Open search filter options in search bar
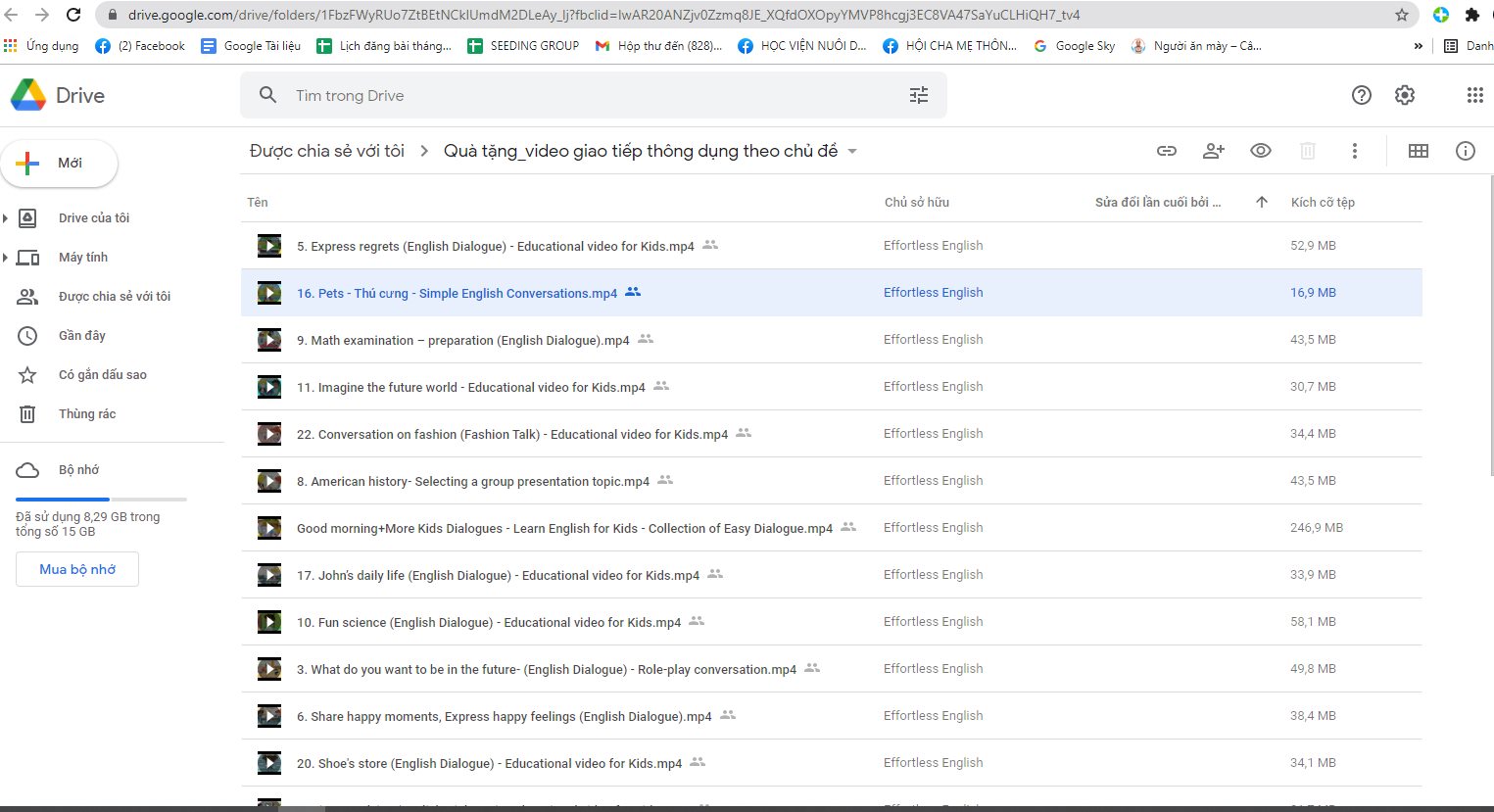 918,95
